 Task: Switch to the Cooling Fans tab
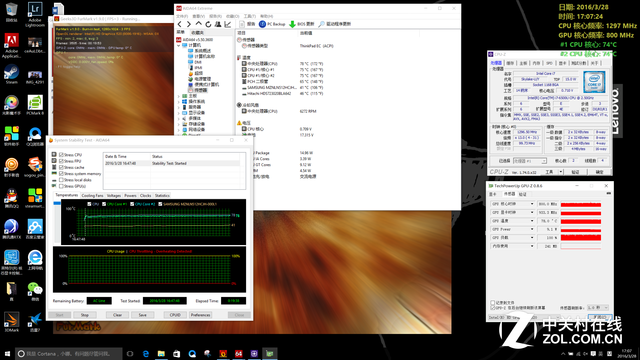[x=92, y=196]
